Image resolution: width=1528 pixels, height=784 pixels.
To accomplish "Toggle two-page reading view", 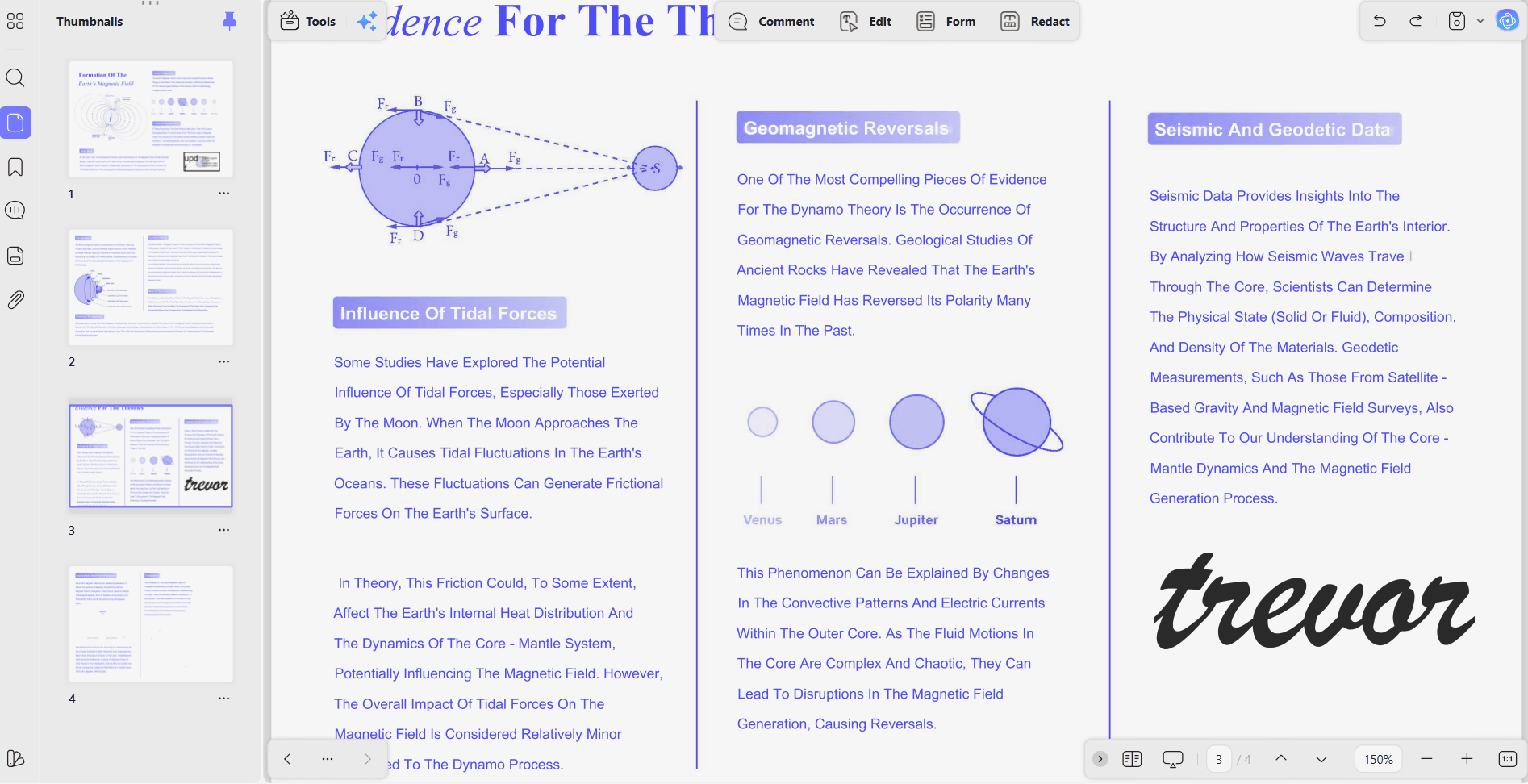I will click(1132, 759).
